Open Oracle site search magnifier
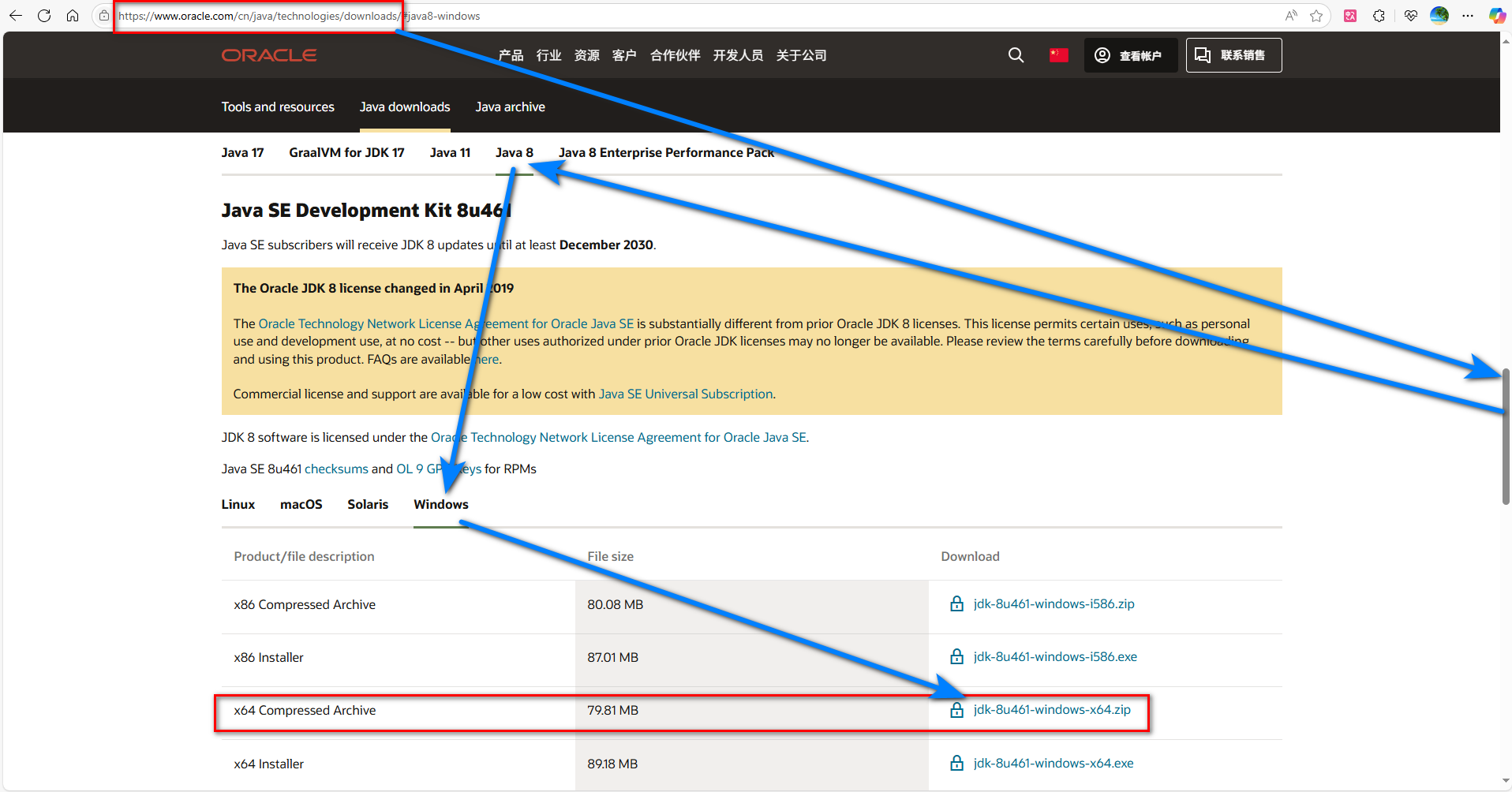The height and width of the screenshot is (792, 1512). (1016, 55)
